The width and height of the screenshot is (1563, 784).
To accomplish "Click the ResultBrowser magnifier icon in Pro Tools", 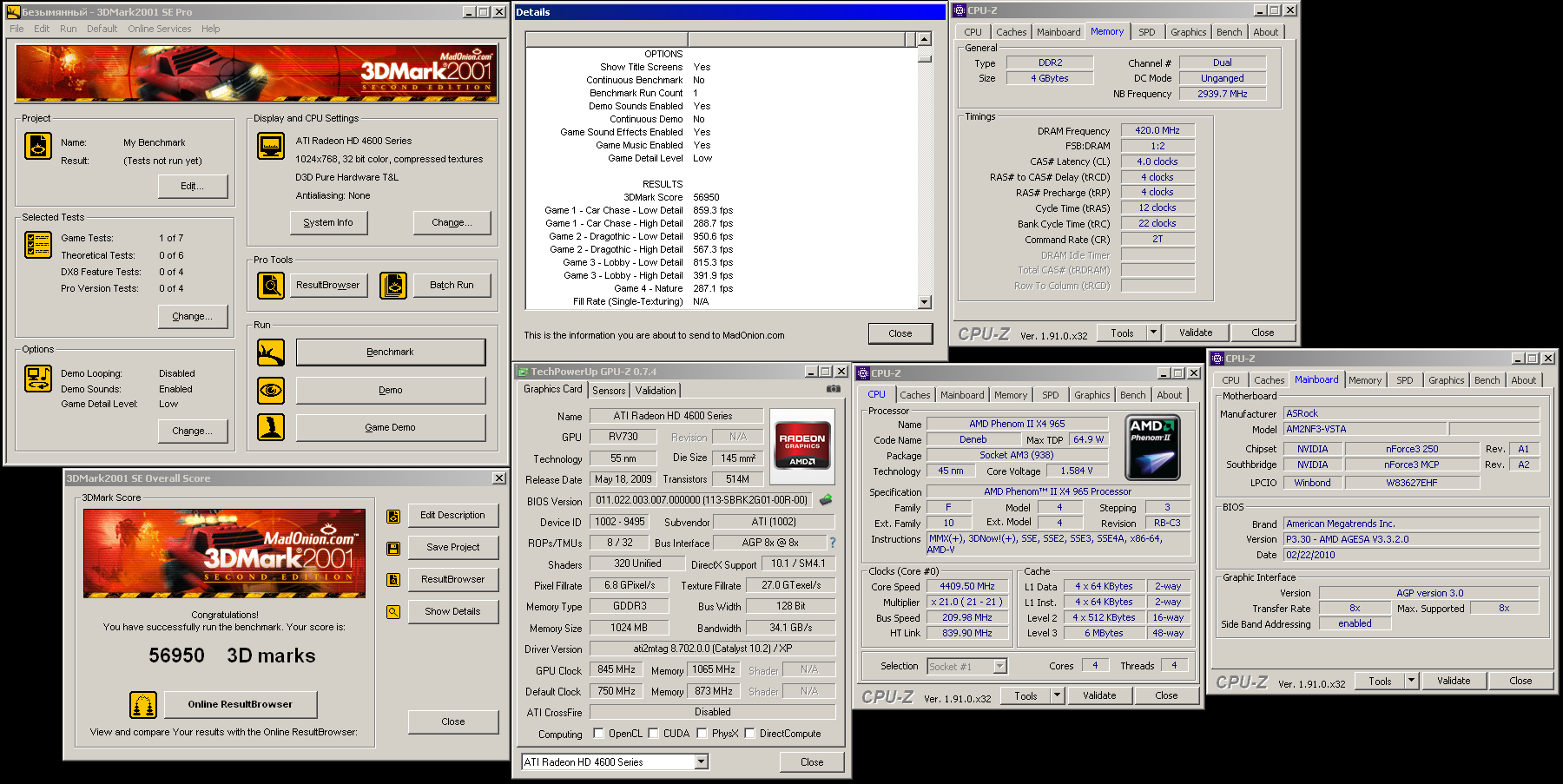I will tap(271, 285).
